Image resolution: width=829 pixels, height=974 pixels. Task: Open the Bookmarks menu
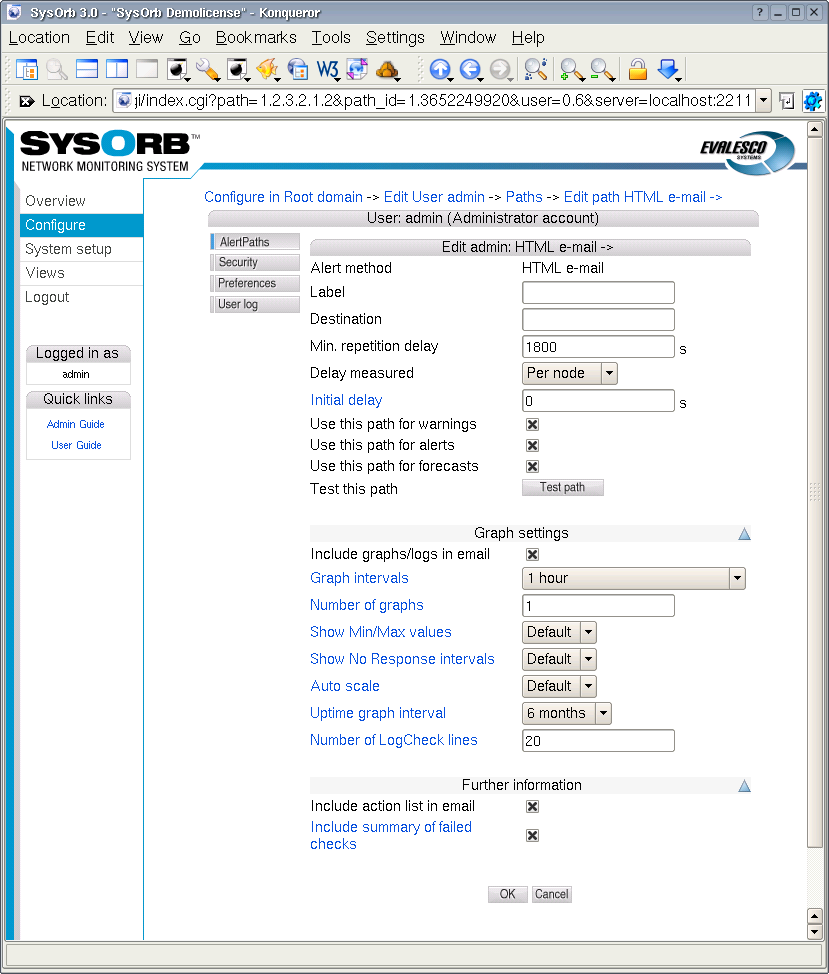[256, 38]
